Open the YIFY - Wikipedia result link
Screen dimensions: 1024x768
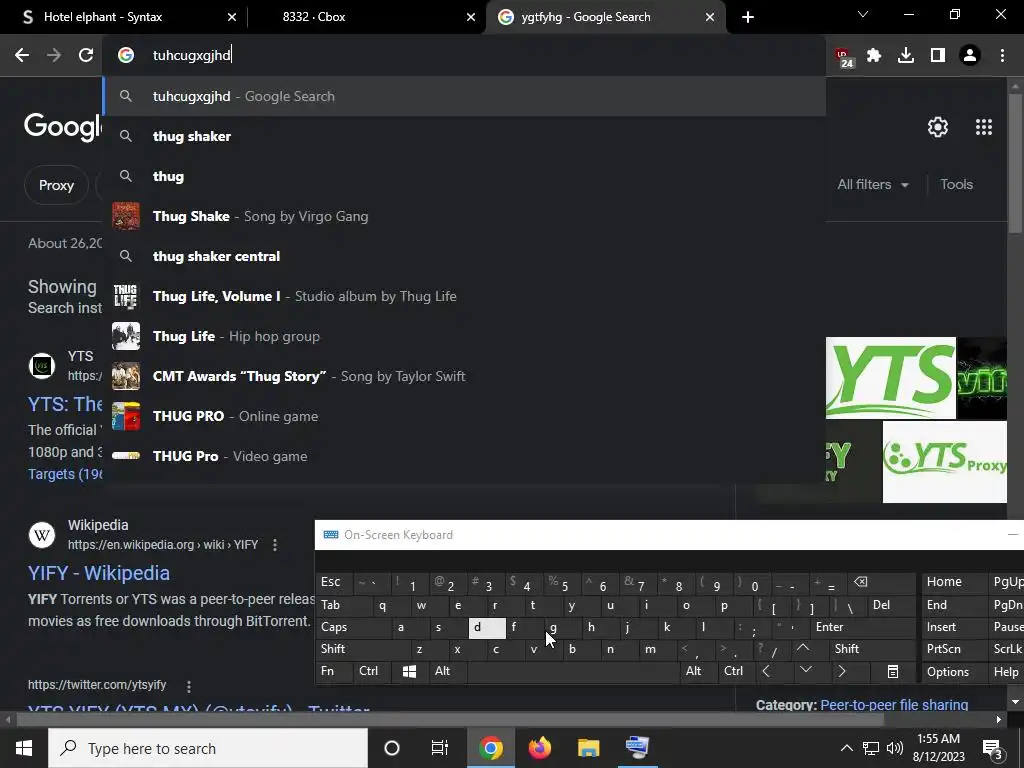99,573
